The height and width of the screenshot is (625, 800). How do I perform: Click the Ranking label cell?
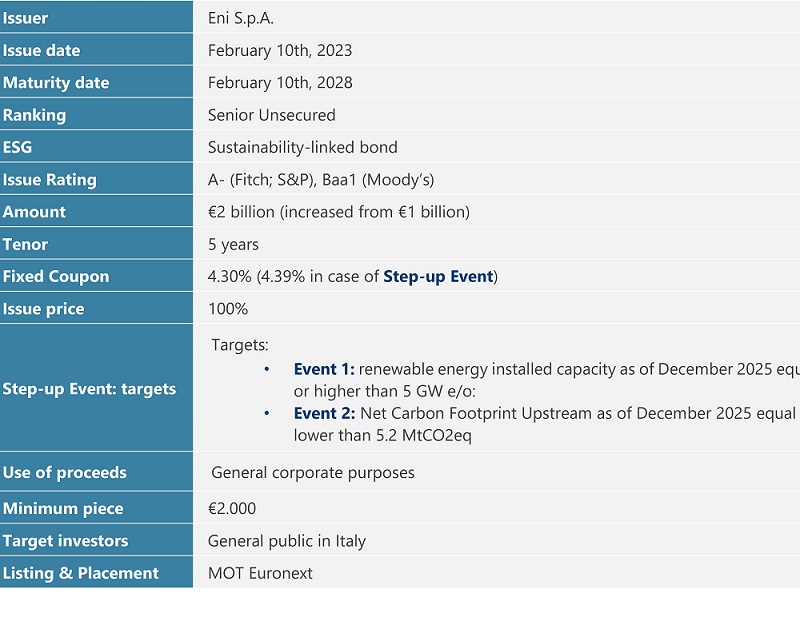click(x=35, y=115)
